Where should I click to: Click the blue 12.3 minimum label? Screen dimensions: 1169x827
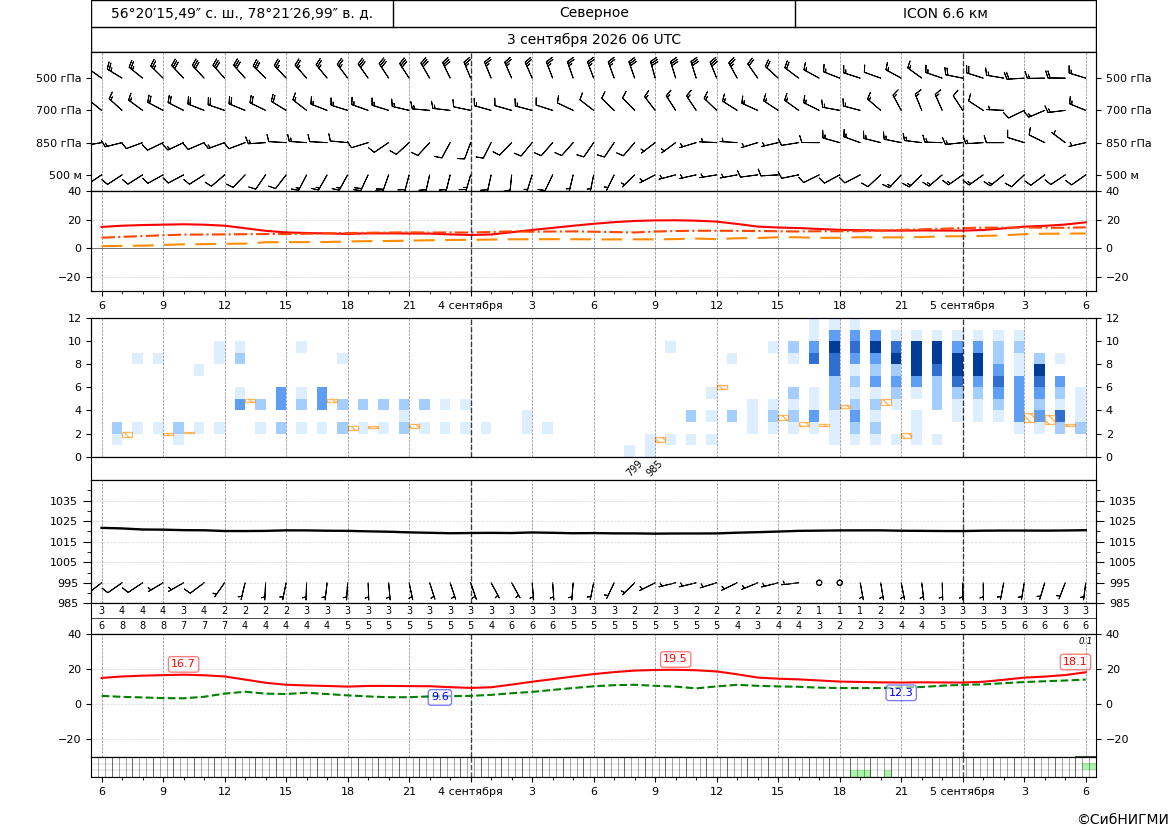(x=900, y=693)
